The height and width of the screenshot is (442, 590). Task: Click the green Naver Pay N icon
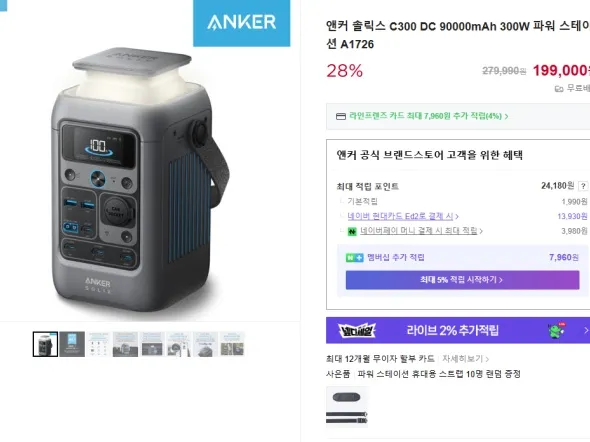point(352,231)
